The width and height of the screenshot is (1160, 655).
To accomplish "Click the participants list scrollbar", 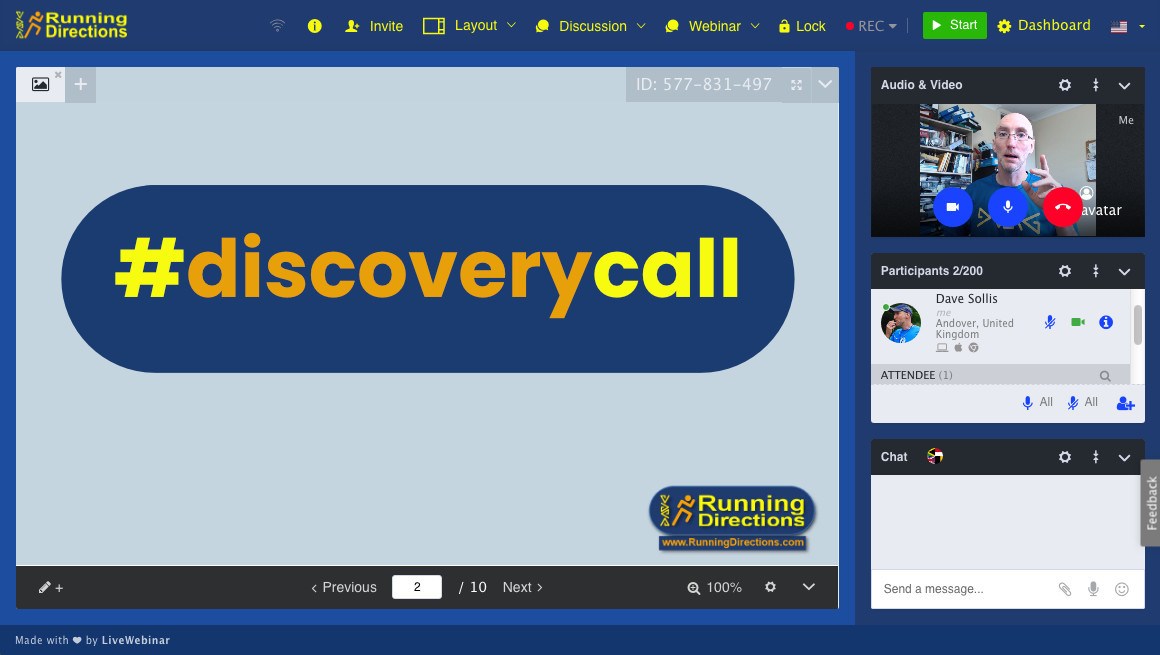I will (1137, 324).
